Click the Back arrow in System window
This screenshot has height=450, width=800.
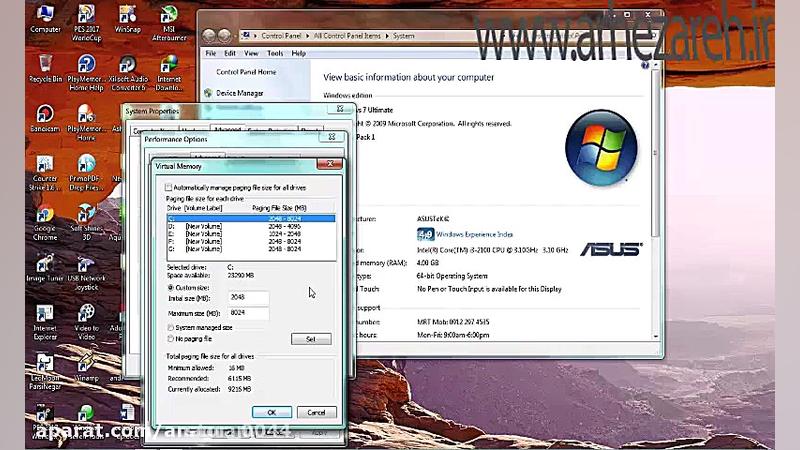[208, 35]
